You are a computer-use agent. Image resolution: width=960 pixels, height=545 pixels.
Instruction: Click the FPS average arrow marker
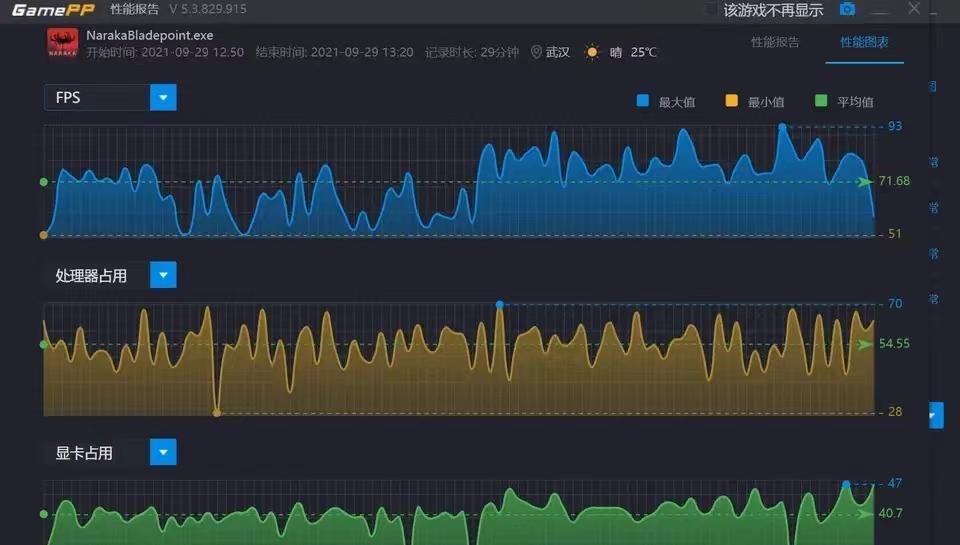[865, 182]
